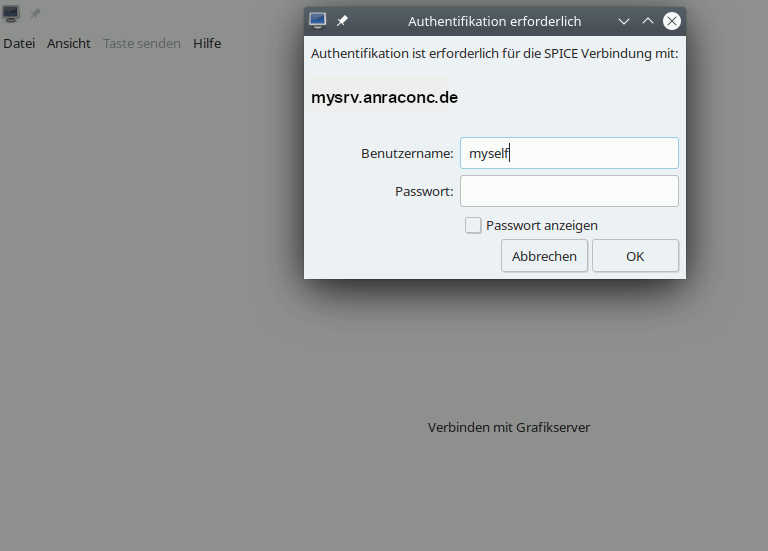Viewport: 768px width, 551px height.
Task: Click the mysrv.anraconc.de server name
Action: click(384, 97)
